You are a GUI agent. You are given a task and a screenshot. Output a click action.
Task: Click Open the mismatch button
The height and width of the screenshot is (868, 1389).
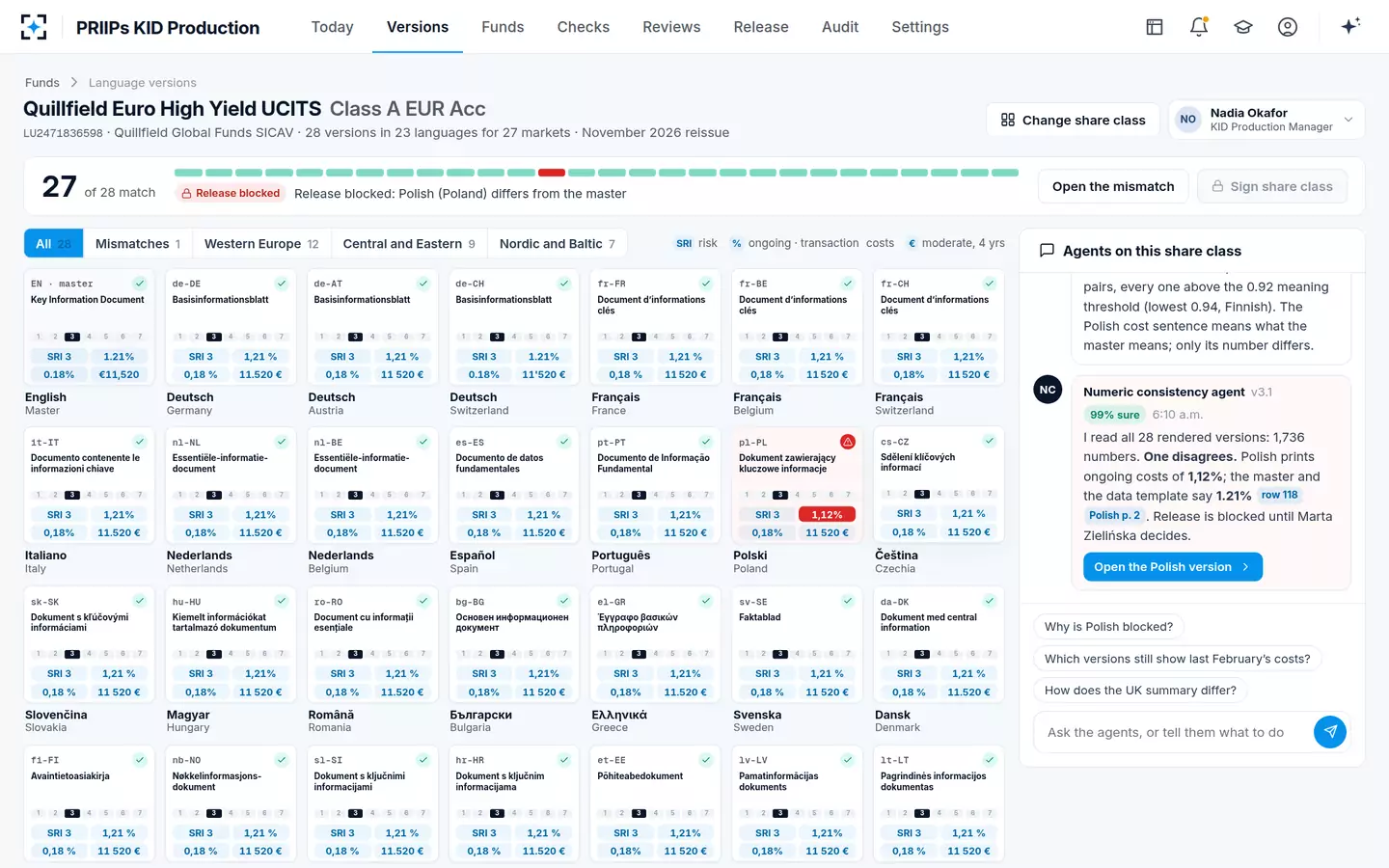[x=1113, y=186]
